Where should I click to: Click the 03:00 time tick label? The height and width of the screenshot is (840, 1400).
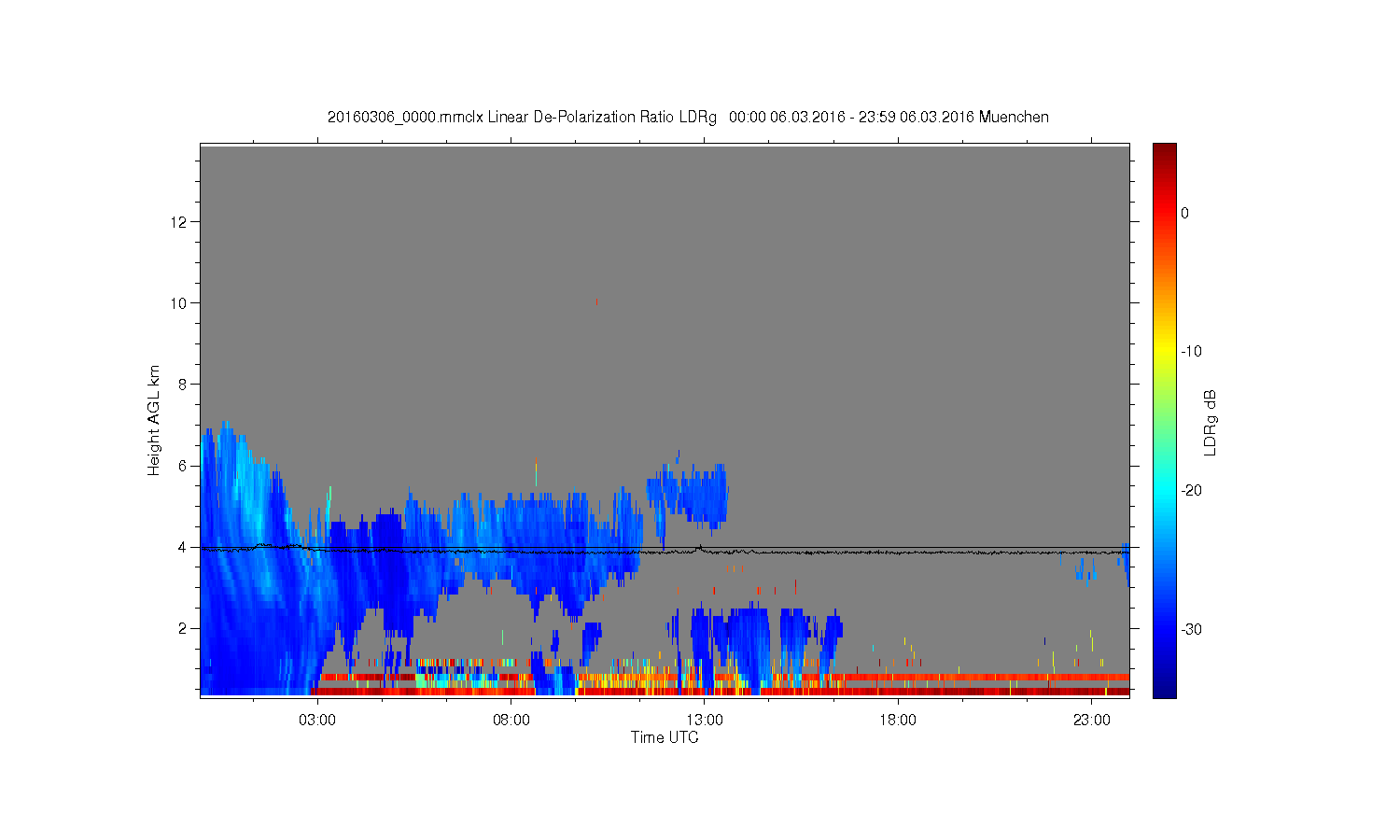coord(317,721)
